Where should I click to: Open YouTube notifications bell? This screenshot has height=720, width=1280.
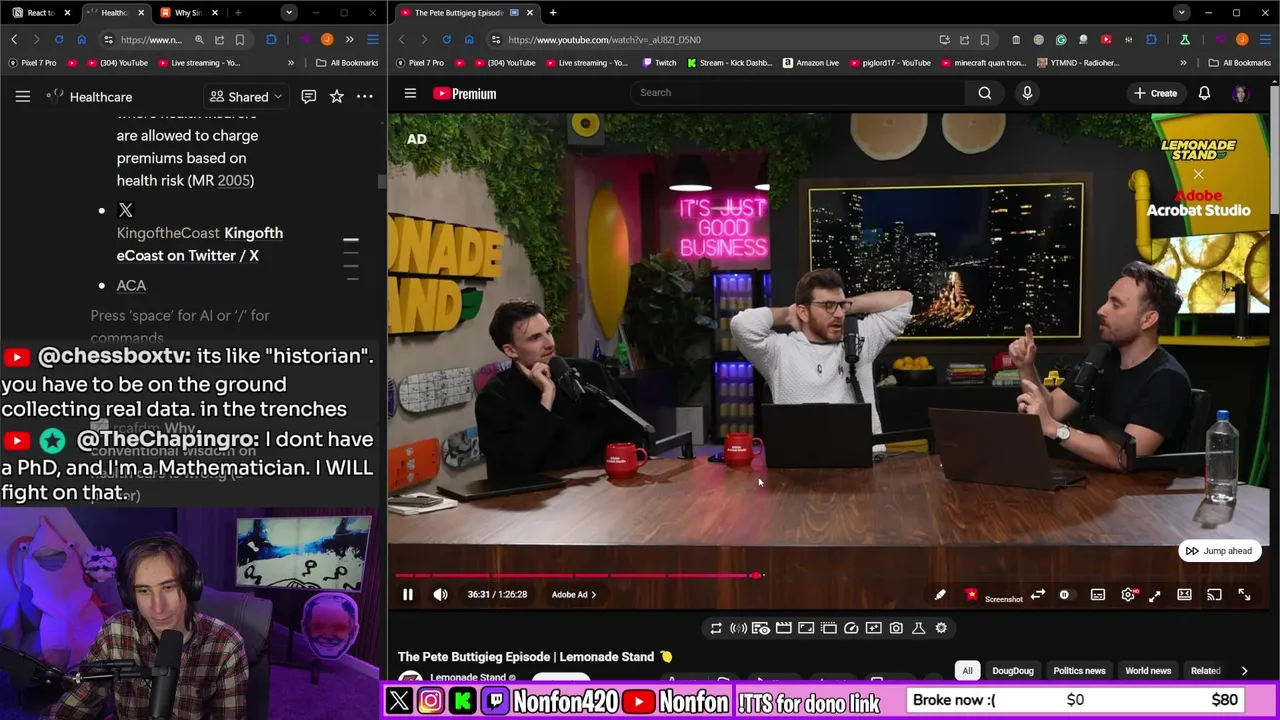click(x=1204, y=93)
